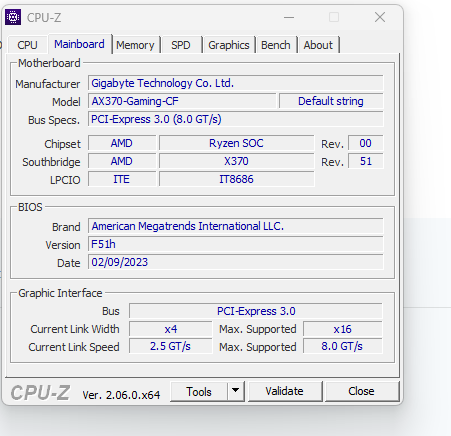Image resolution: width=451 pixels, height=436 pixels.
Task: Click the current link width x4 value
Action: point(171,329)
